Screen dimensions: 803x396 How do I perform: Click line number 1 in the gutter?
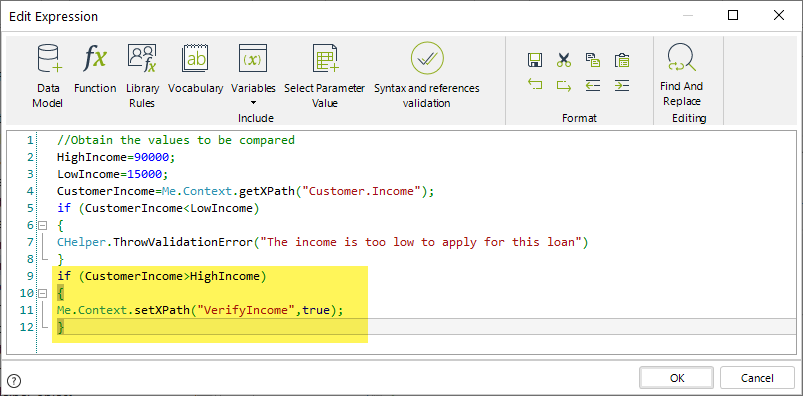[x=30, y=140]
